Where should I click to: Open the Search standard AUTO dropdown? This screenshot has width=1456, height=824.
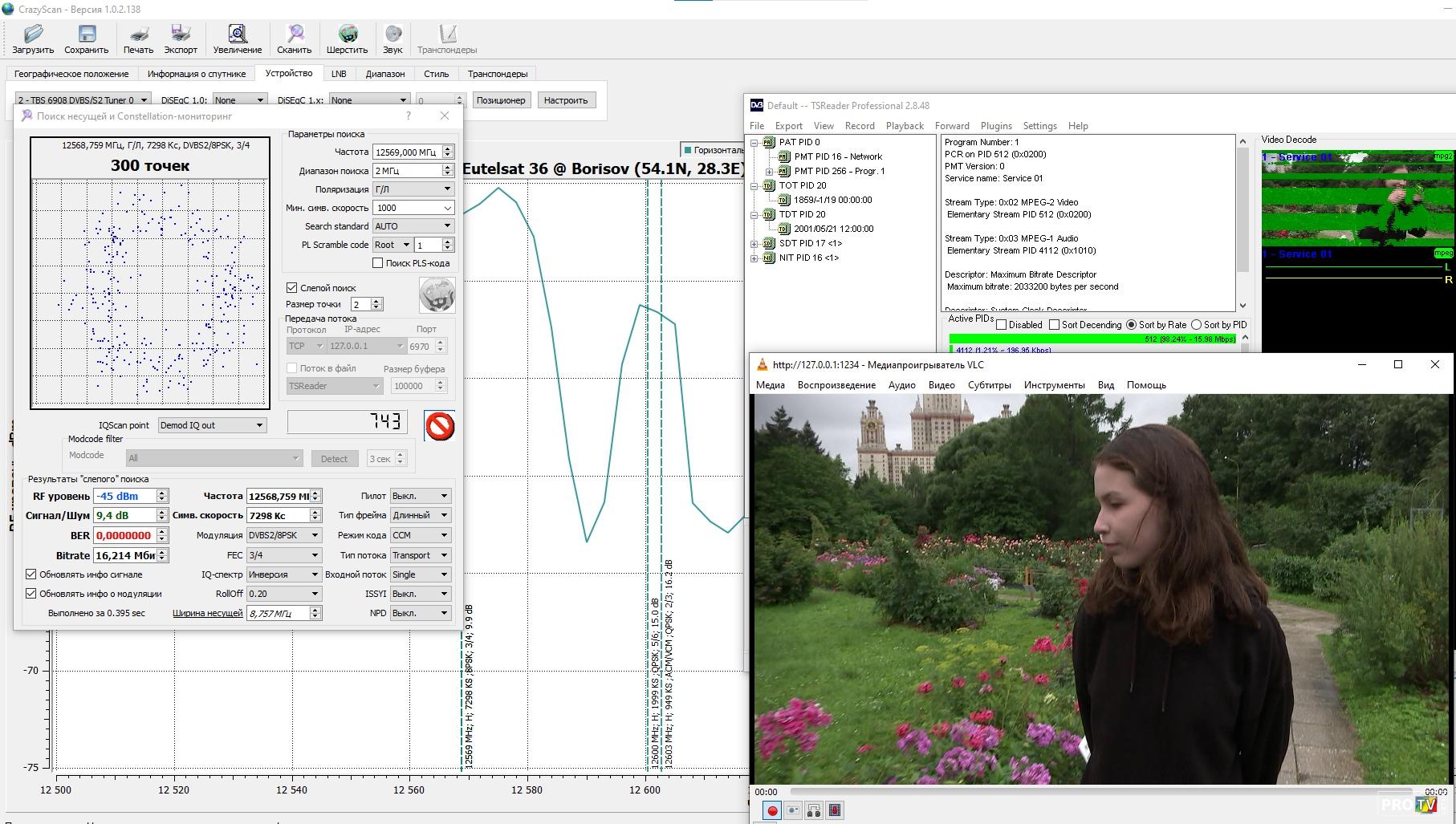click(x=413, y=226)
